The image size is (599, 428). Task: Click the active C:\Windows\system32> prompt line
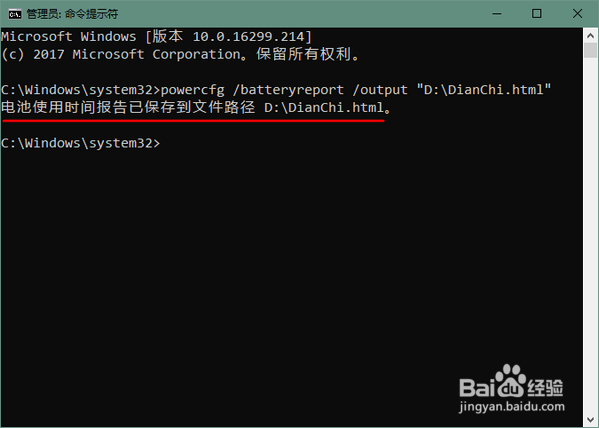(81, 143)
